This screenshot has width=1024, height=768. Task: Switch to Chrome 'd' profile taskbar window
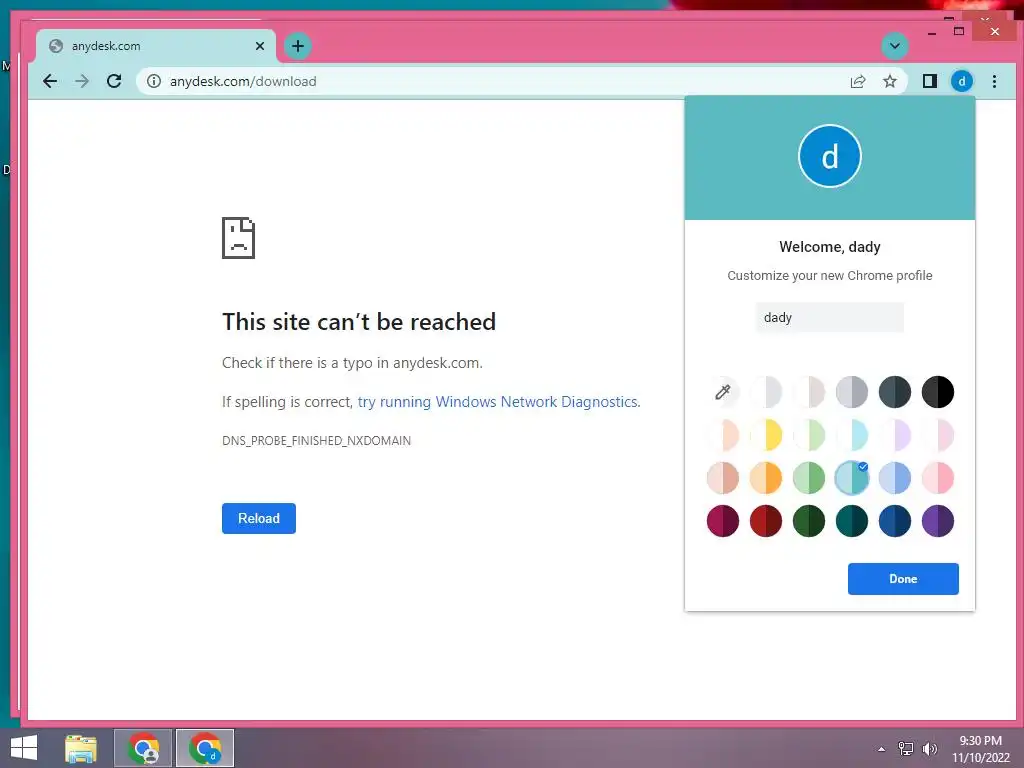coord(205,748)
